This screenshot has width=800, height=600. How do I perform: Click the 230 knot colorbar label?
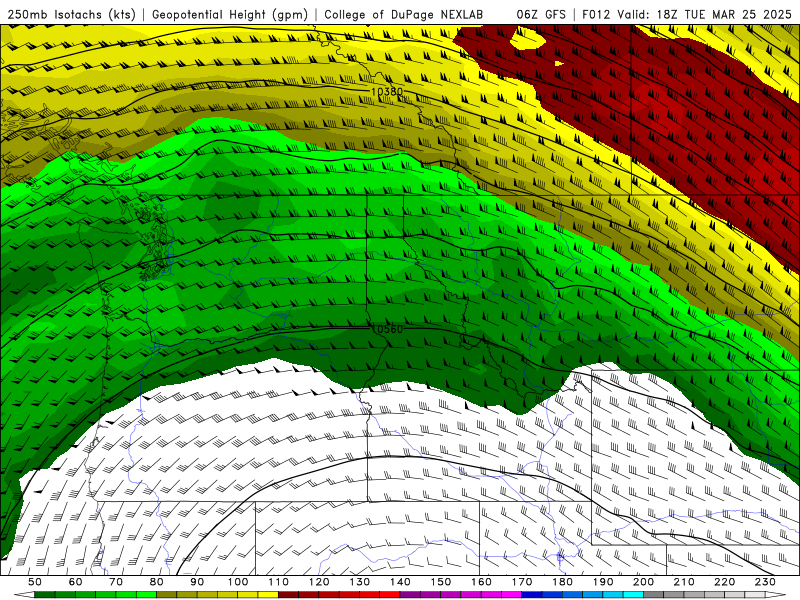click(765, 582)
